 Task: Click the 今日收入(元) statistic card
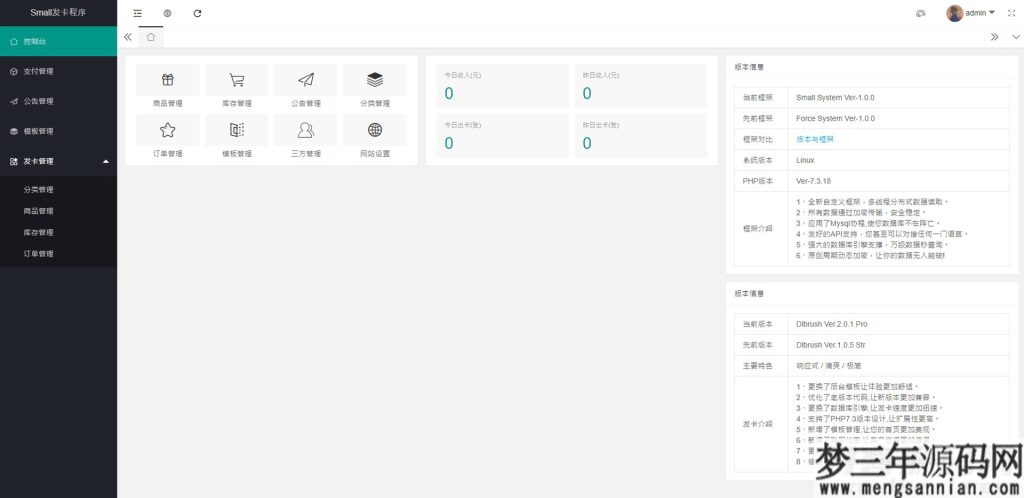502,86
